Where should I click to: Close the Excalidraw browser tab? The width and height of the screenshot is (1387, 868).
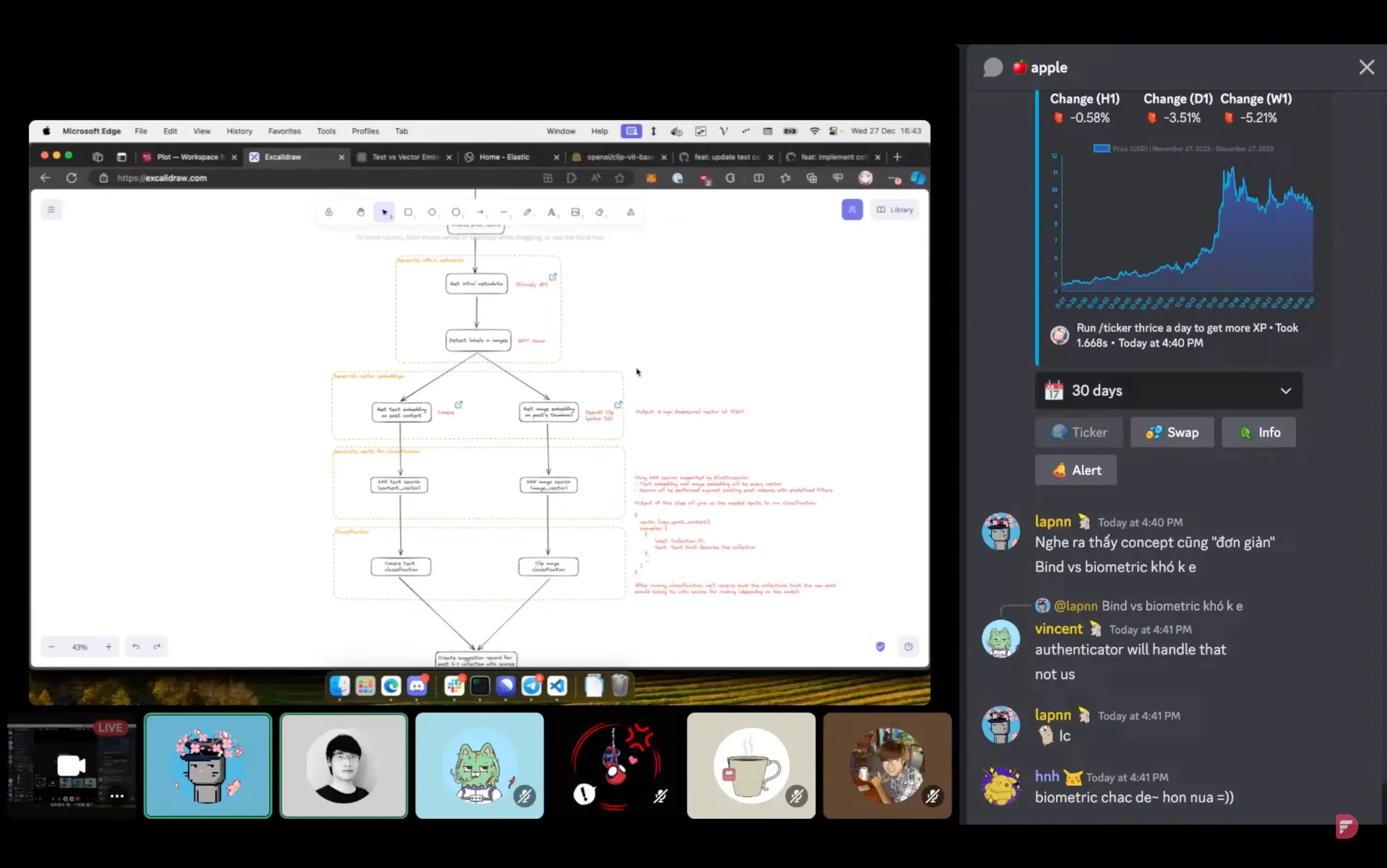pos(342,157)
